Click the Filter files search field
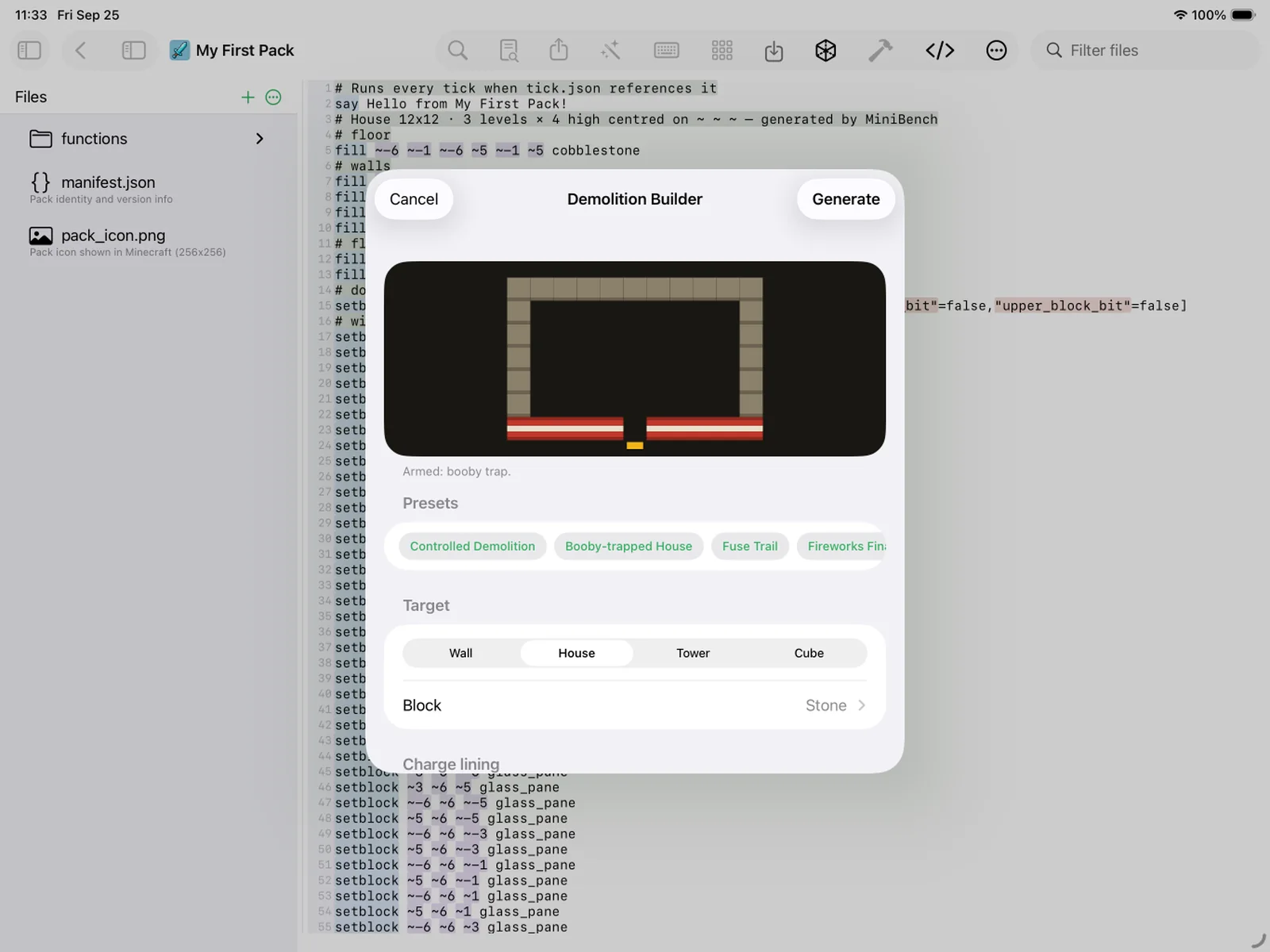1270x952 pixels. pos(1145,50)
